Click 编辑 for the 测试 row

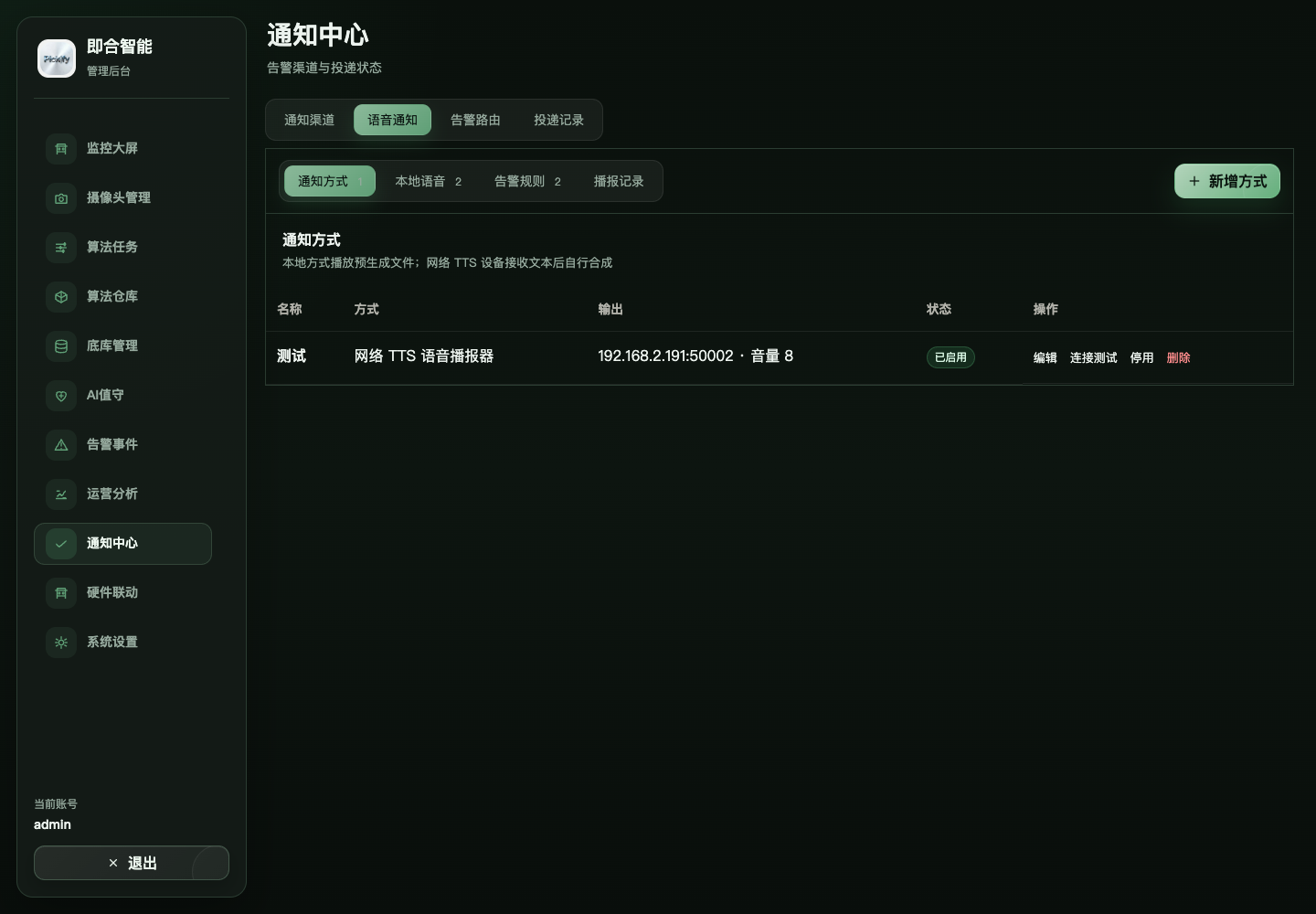pos(1045,357)
